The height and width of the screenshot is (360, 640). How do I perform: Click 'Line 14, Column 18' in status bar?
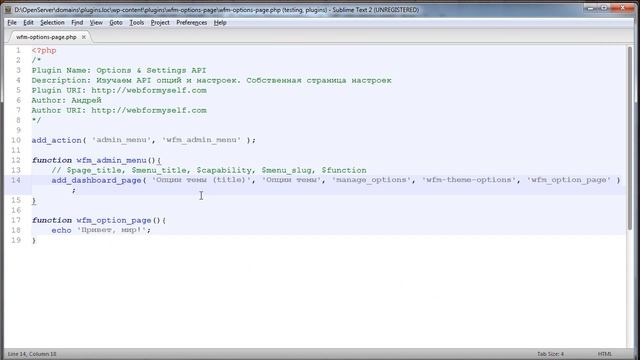click(x=32, y=354)
